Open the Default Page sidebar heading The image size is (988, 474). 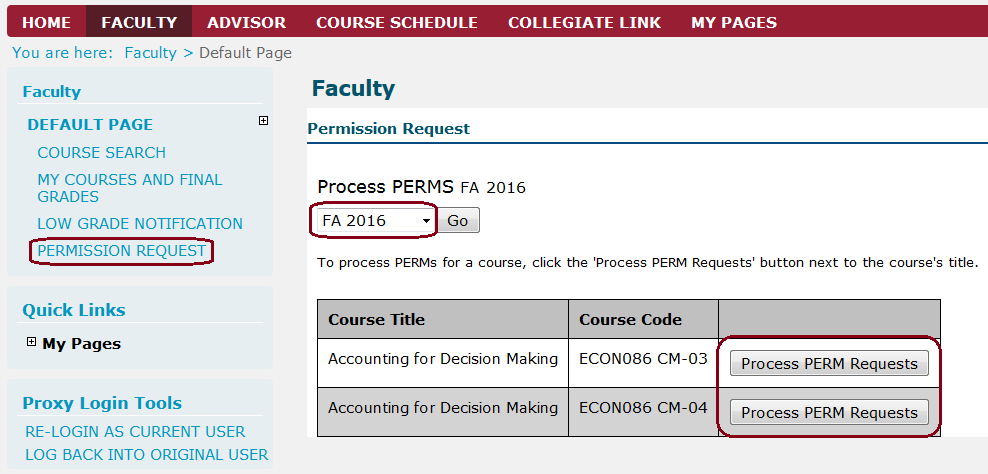pos(90,125)
